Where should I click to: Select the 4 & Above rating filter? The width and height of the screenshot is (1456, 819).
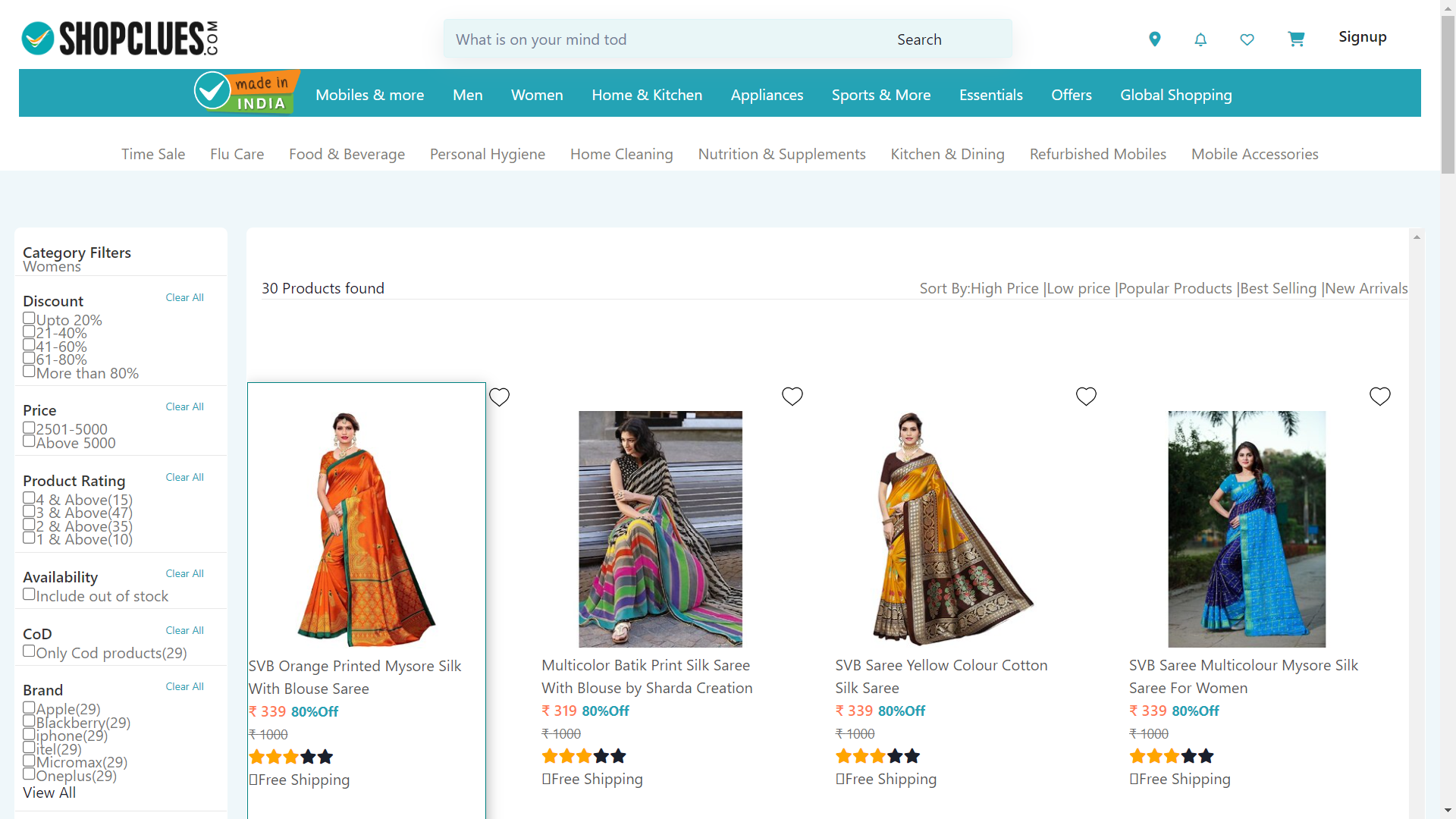29,498
